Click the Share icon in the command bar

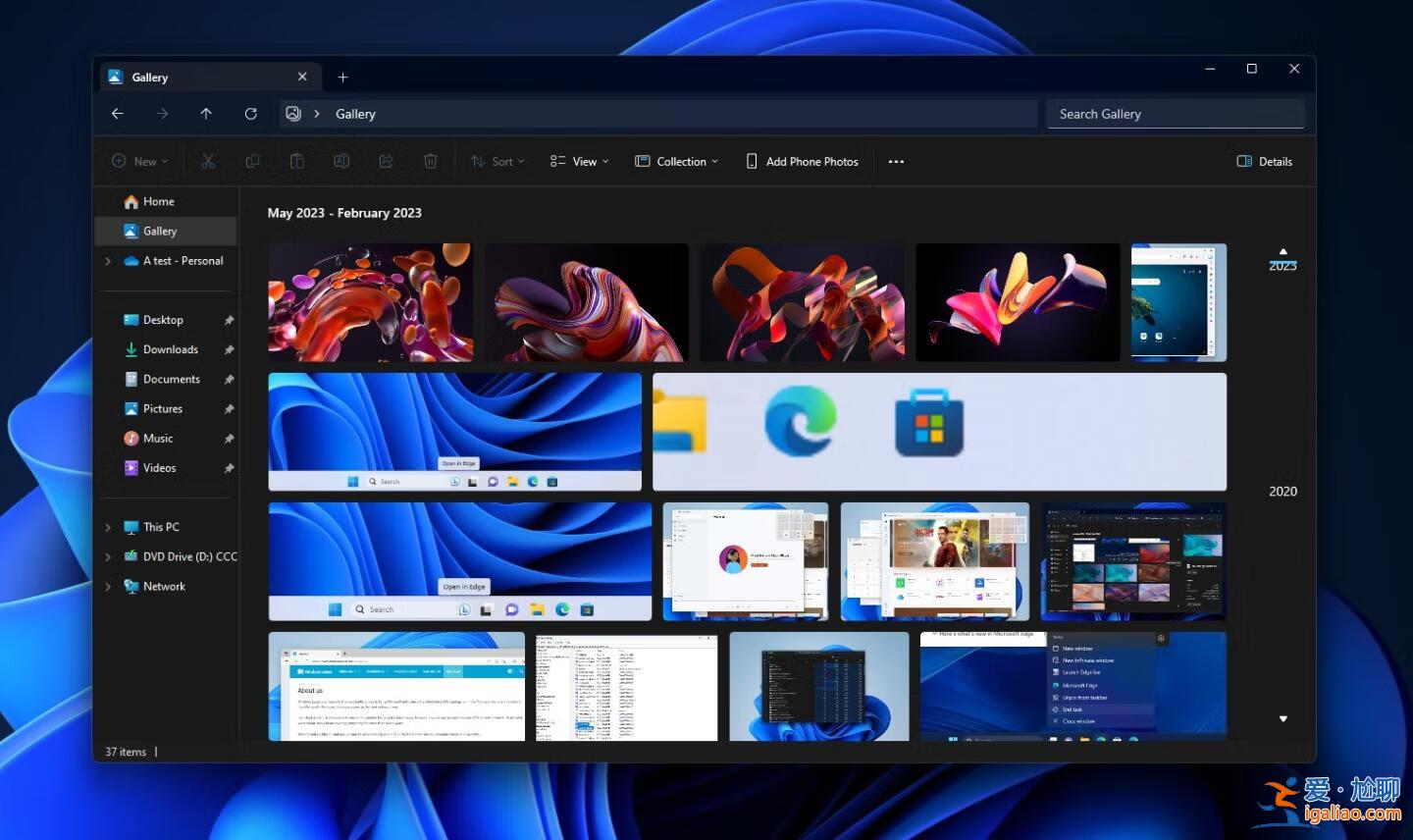pyautogui.click(x=386, y=161)
